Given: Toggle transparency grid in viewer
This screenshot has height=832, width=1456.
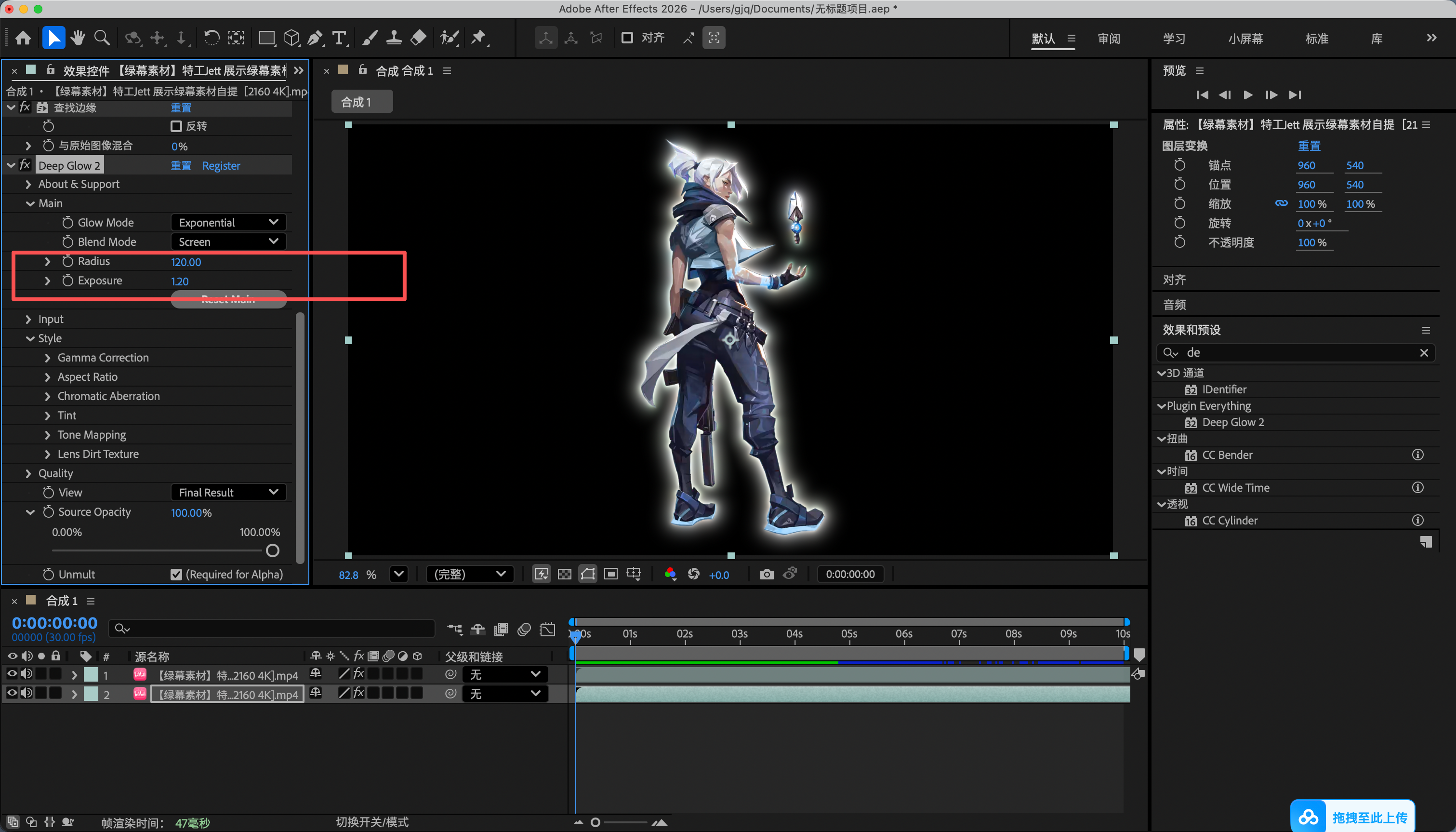Looking at the screenshot, I should click(564, 574).
